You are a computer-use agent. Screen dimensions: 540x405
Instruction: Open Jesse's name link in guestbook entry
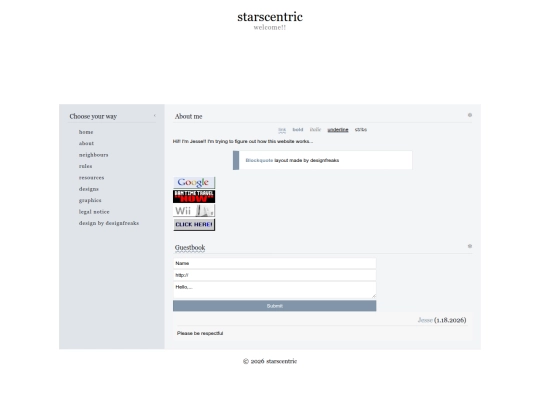click(425, 320)
